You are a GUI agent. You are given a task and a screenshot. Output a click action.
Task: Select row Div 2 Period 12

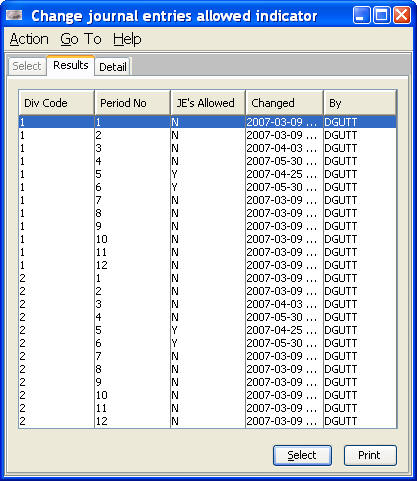[208, 421]
